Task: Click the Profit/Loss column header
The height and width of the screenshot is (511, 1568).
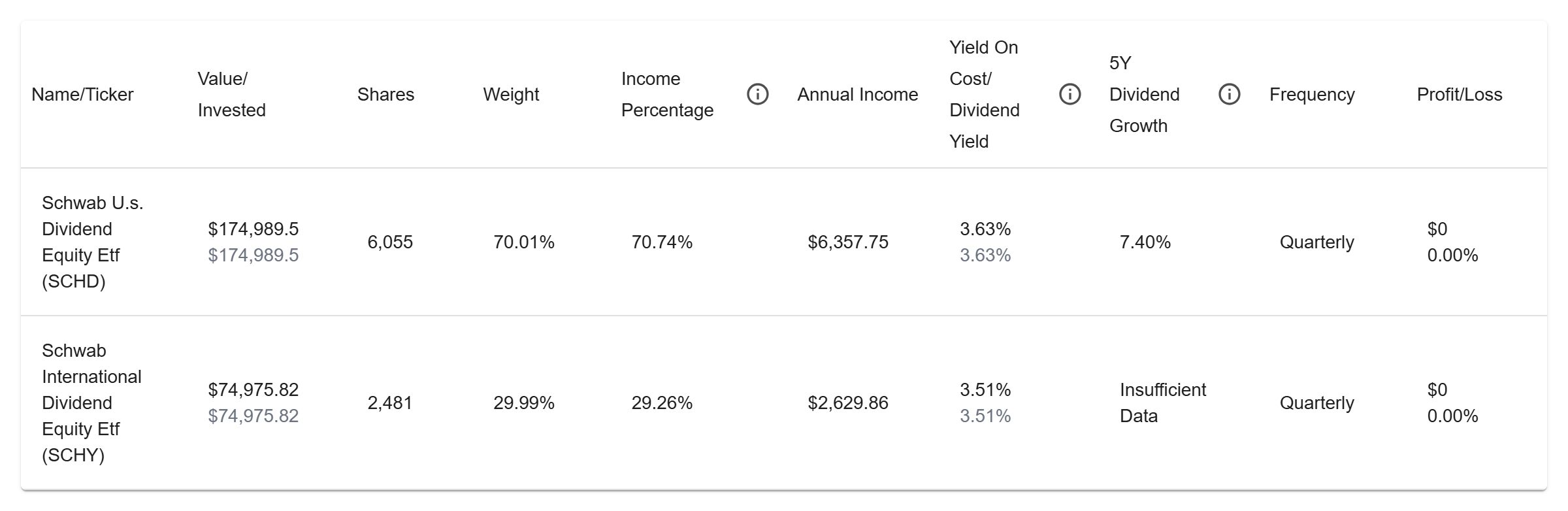Action: [1459, 95]
